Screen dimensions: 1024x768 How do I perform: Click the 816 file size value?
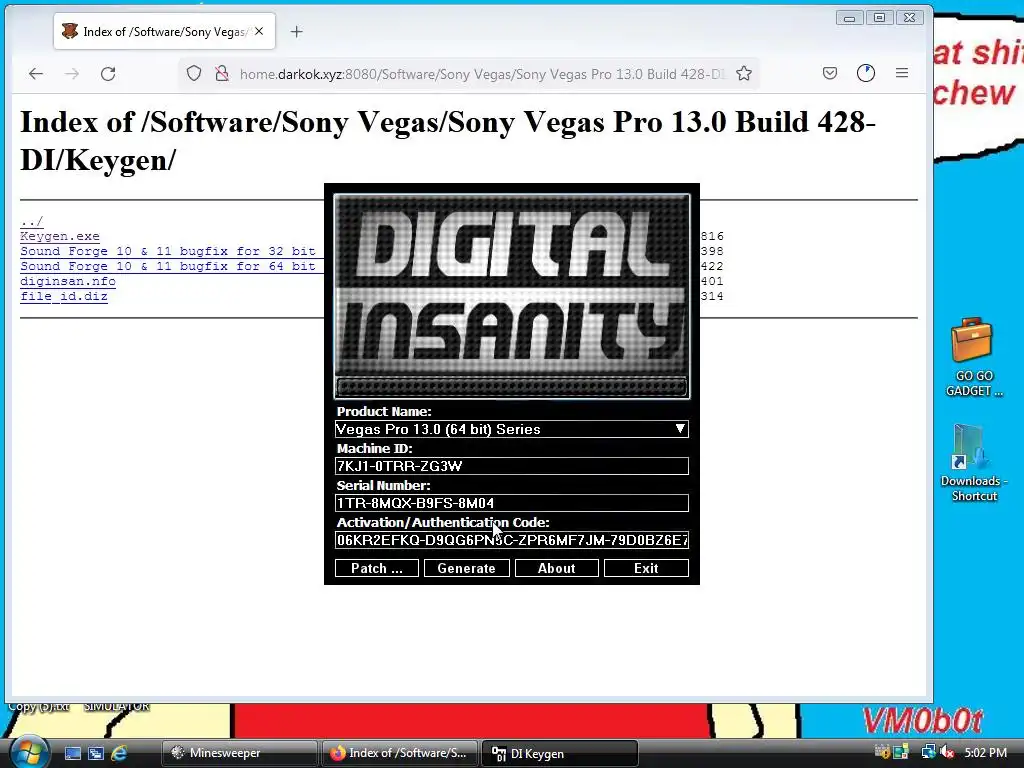(712, 236)
